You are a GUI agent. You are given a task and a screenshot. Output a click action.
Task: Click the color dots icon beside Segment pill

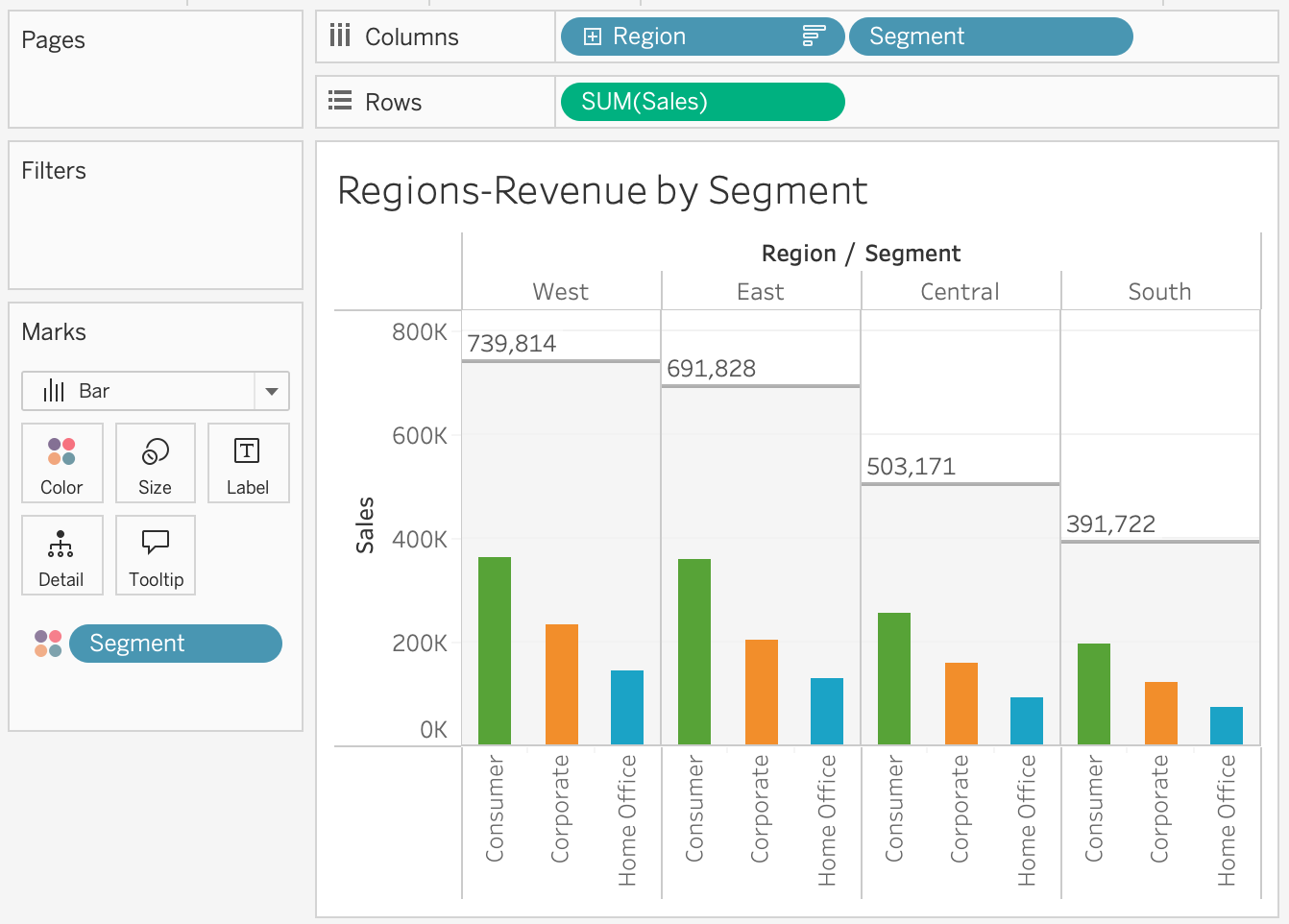pyautogui.click(x=48, y=644)
